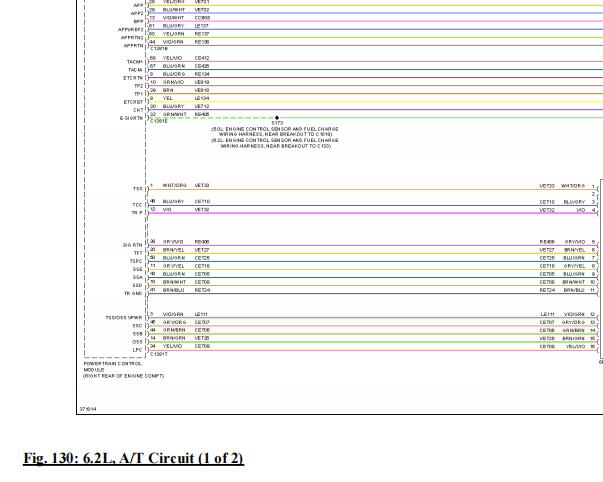The width and height of the screenshot is (603, 482).
Task: Select the TSS/OSS VPWR pin label
Action: pos(124,318)
